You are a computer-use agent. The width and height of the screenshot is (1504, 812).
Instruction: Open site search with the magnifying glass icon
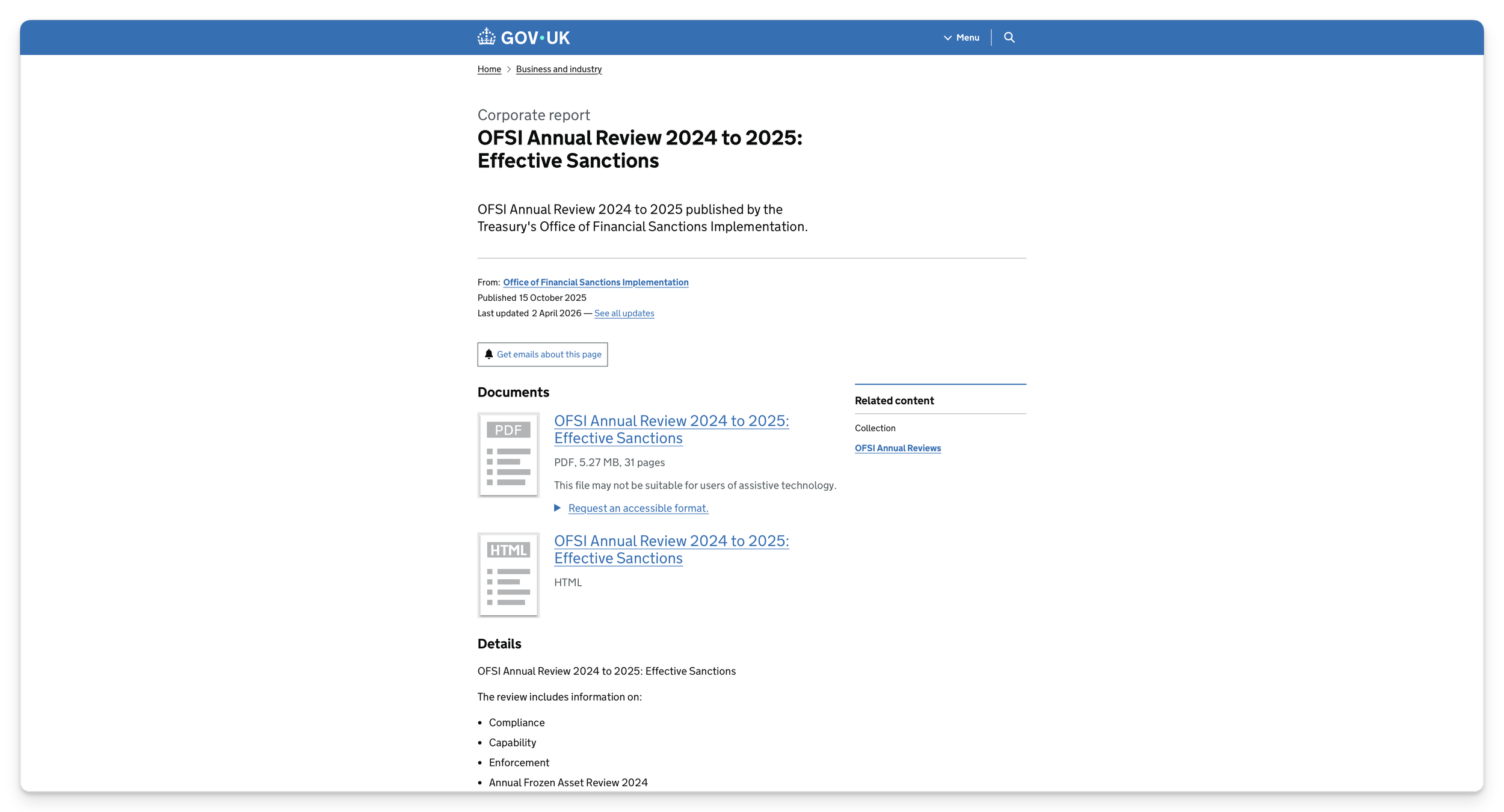[x=1010, y=37]
